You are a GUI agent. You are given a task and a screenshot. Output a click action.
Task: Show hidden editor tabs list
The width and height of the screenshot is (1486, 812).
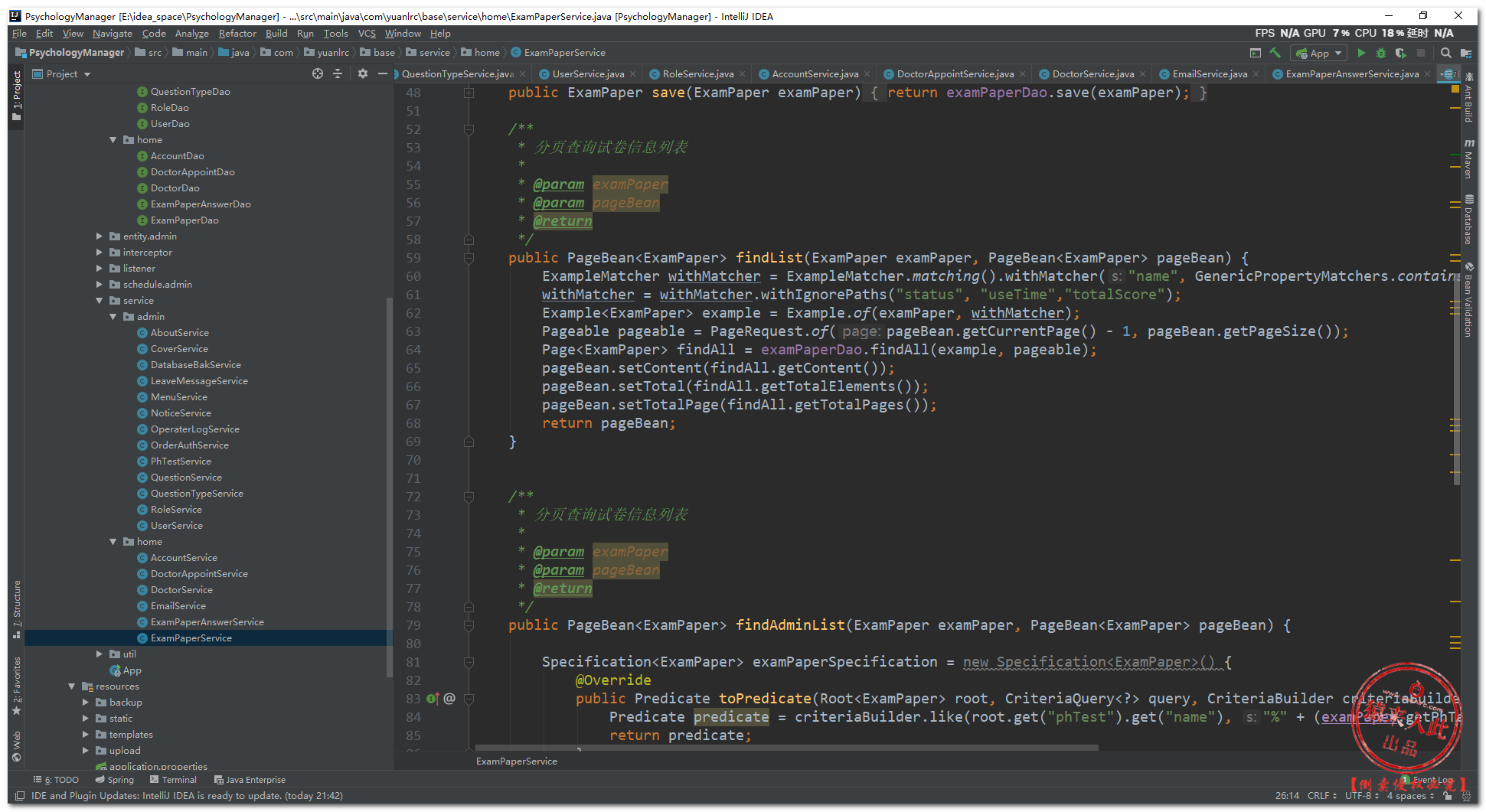pos(1448,74)
